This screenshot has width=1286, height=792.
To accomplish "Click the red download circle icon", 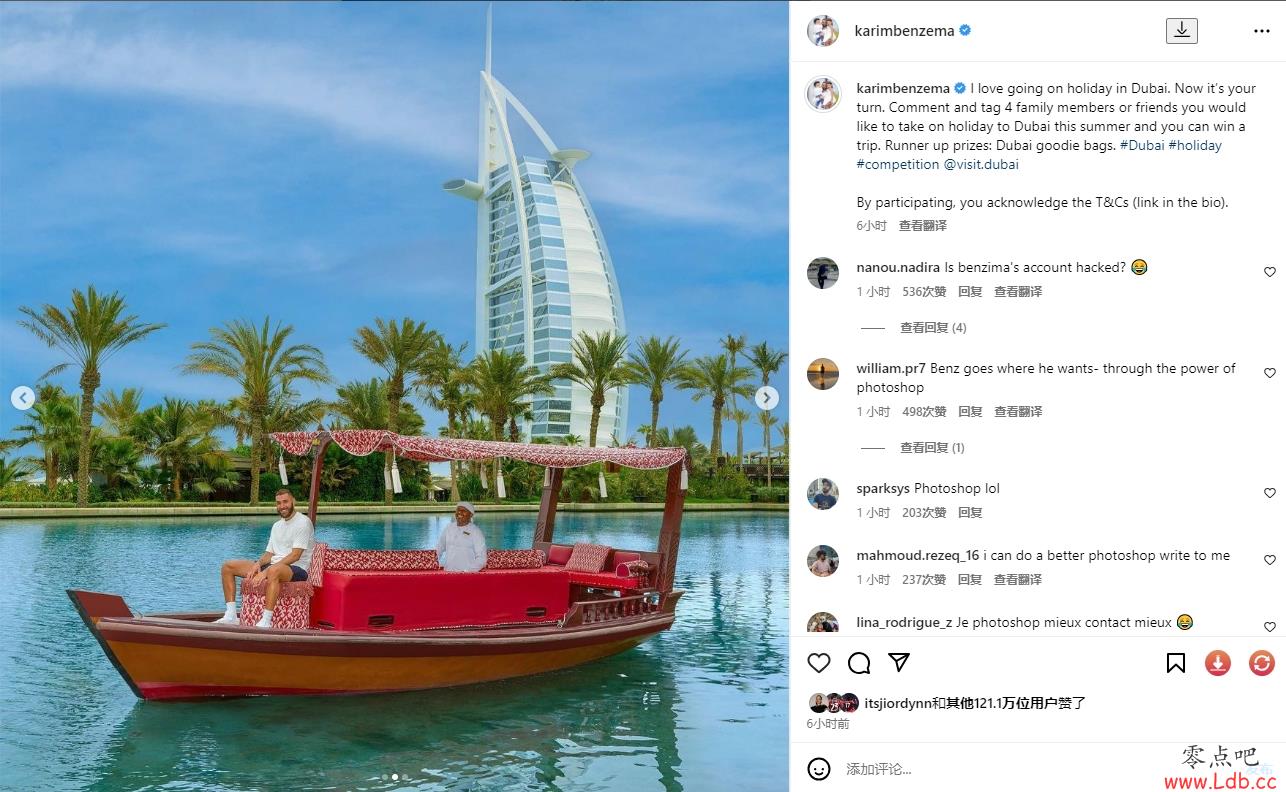I will (1218, 663).
